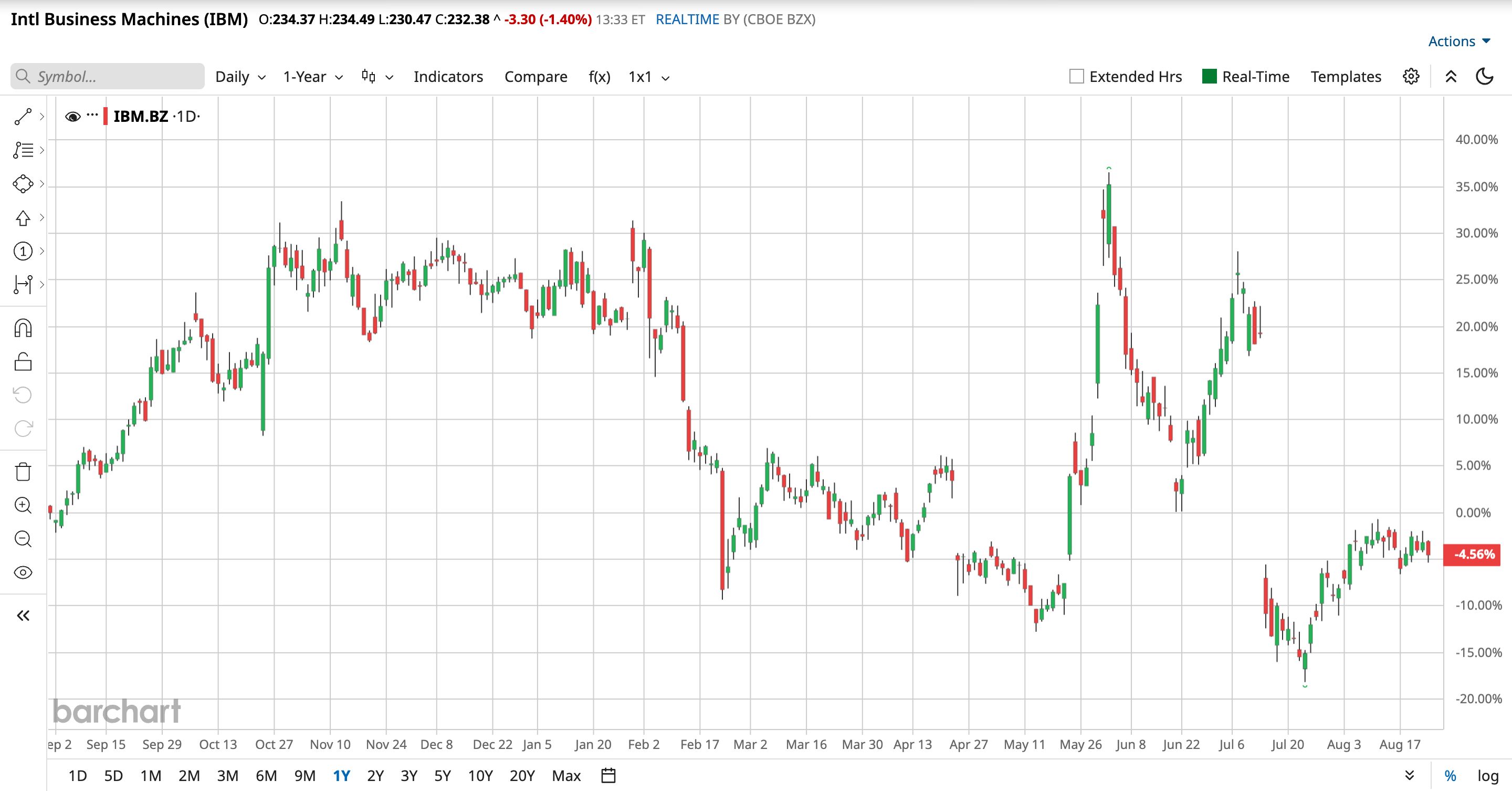Open the candlestick chart type dropdown

377,77
